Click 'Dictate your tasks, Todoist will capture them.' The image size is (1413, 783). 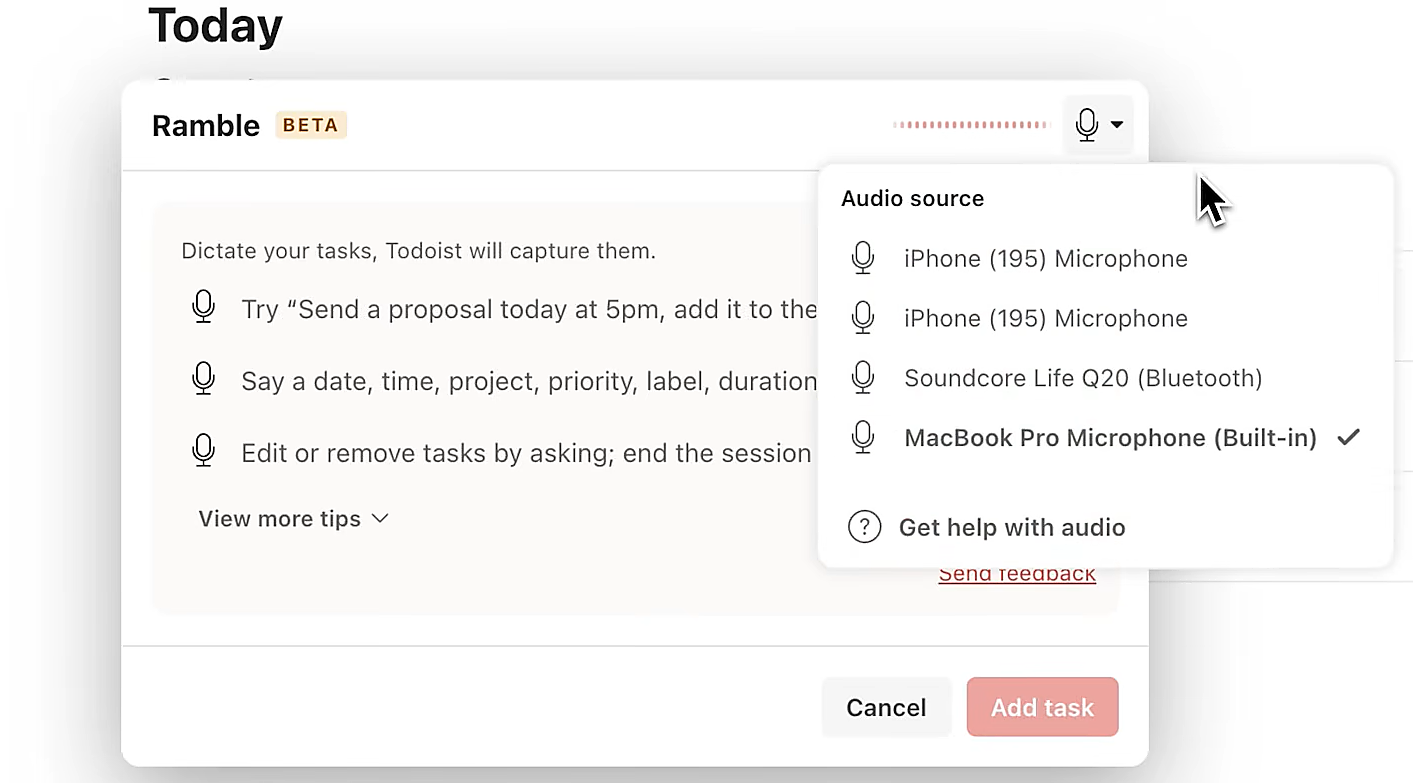coord(418,251)
